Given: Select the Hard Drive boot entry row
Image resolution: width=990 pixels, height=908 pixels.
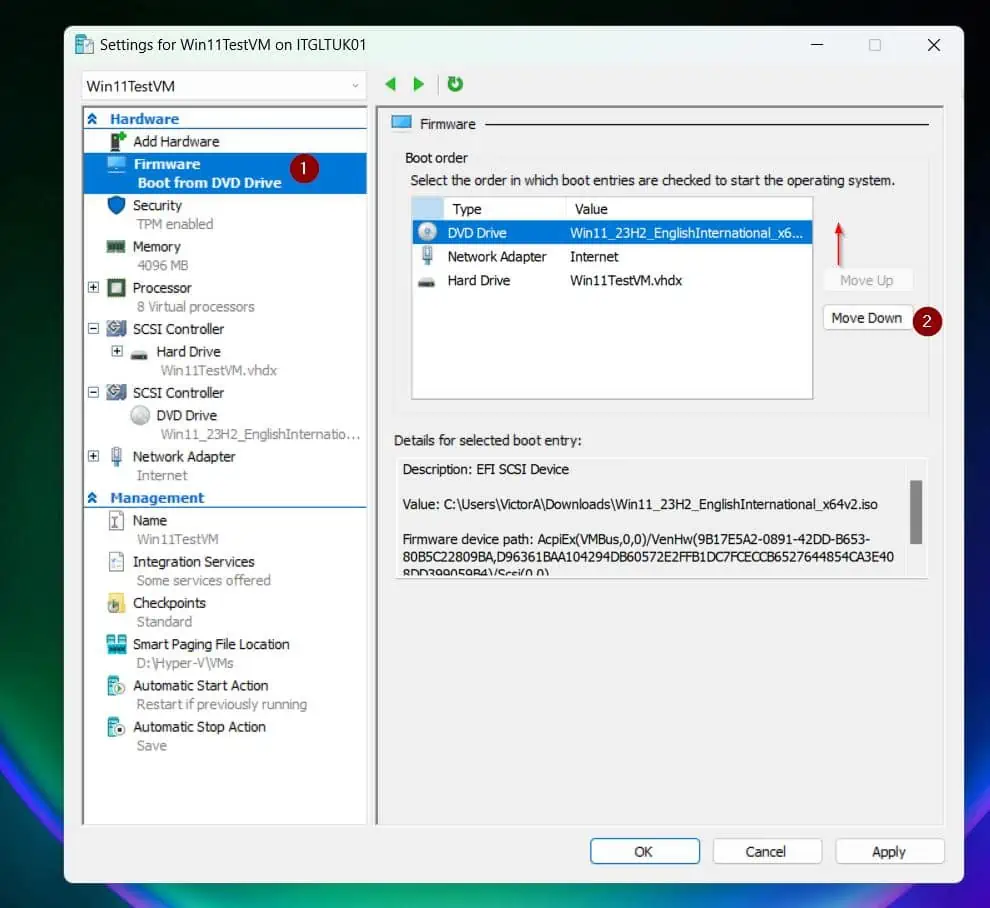Looking at the screenshot, I should coord(612,280).
